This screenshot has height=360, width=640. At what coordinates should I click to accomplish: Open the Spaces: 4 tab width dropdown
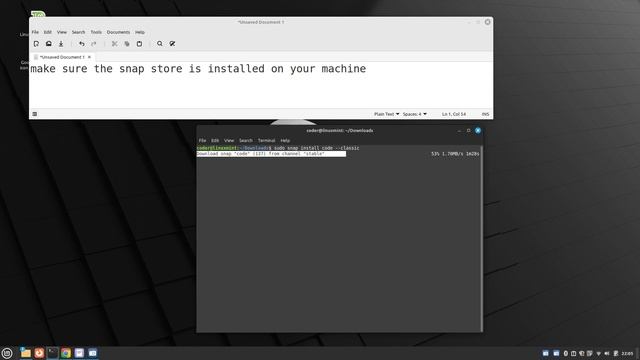415,114
